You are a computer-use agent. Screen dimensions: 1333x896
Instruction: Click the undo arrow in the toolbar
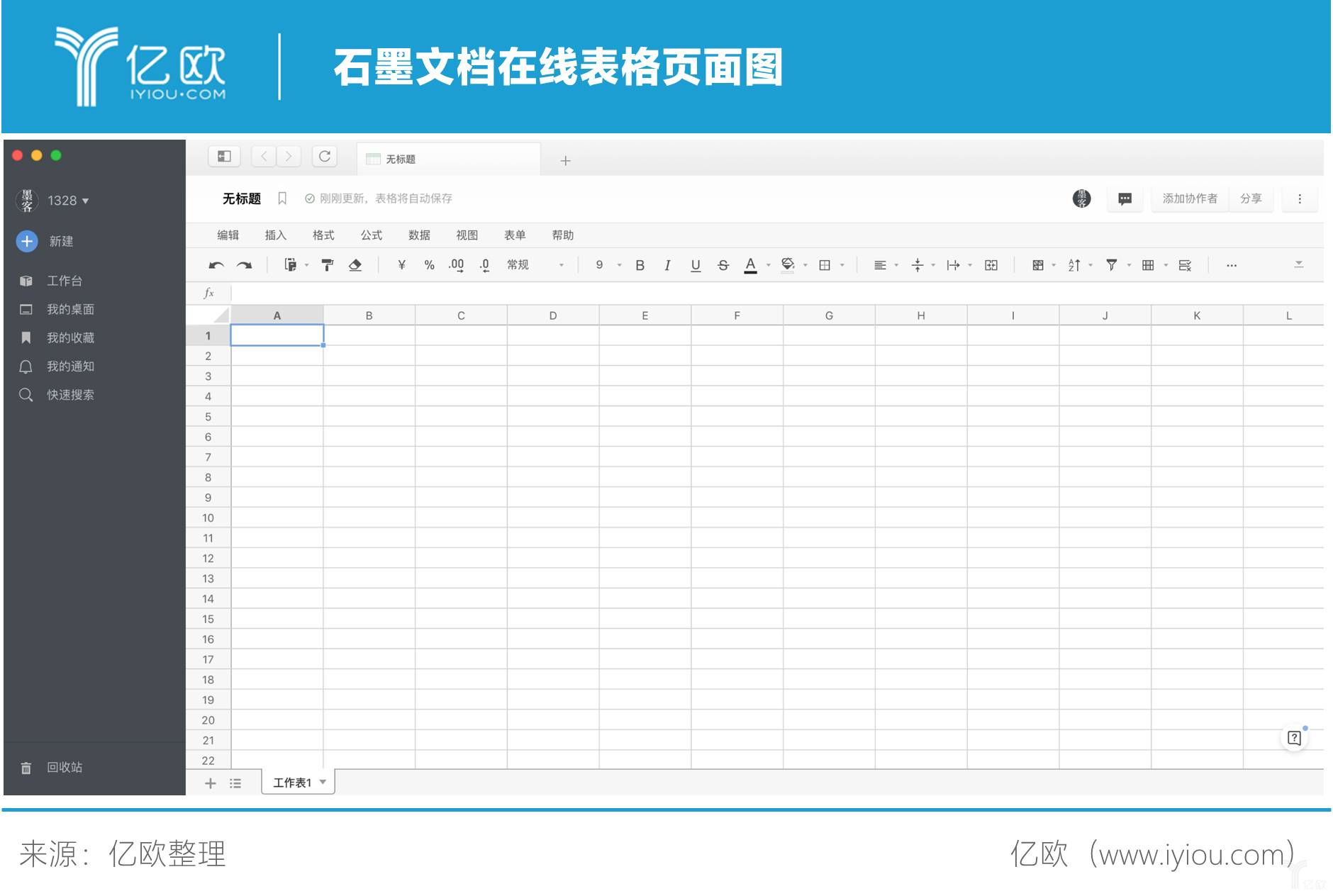pos(216,265)
